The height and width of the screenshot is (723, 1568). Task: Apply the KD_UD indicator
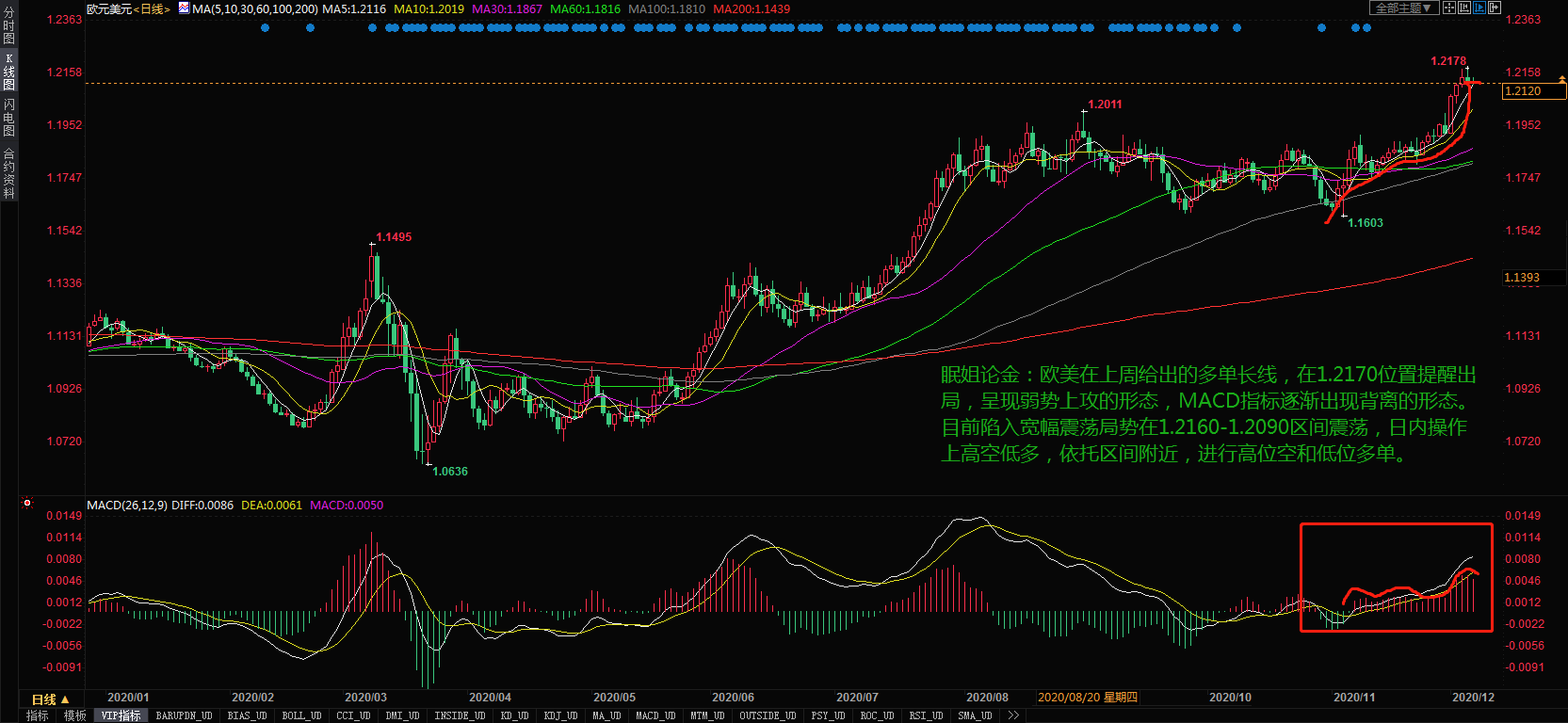(514, 715)
